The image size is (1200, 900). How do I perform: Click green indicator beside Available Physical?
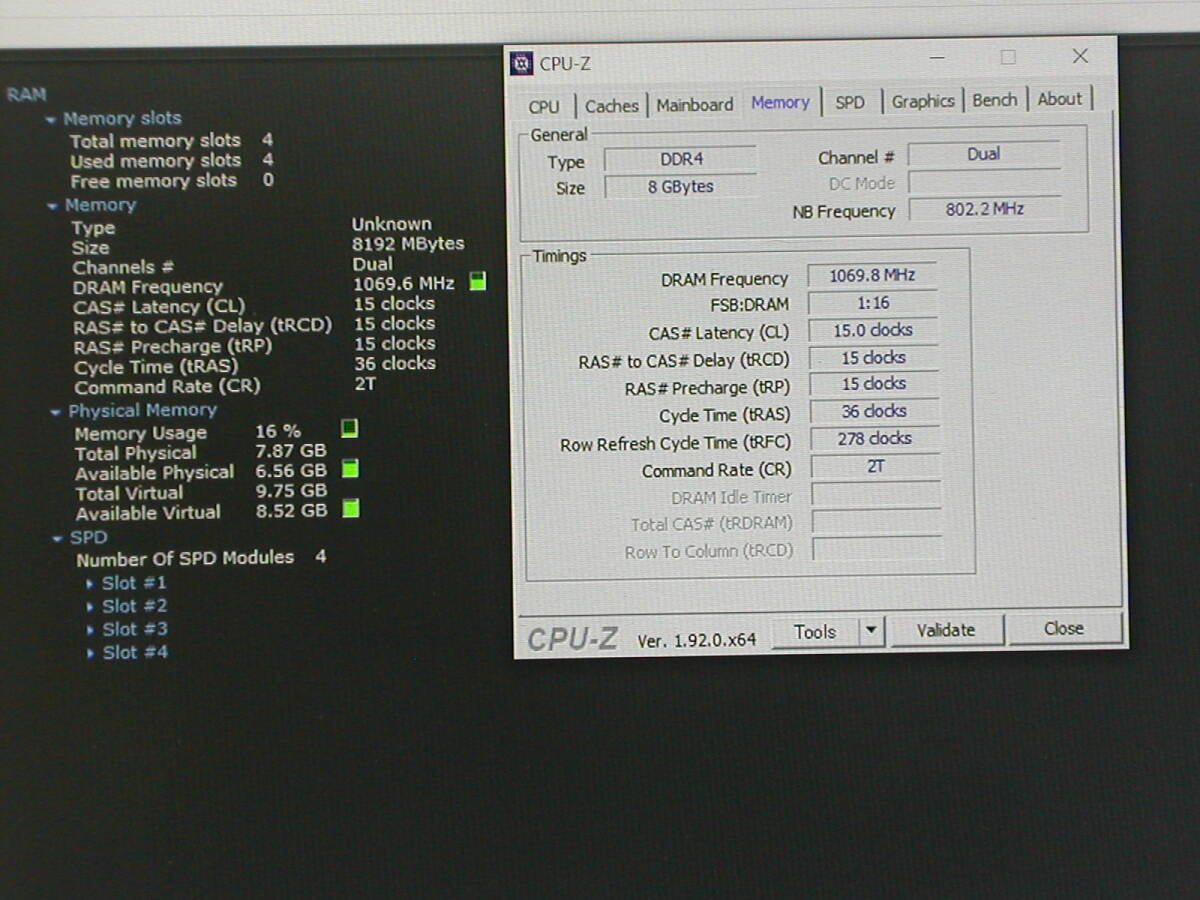click(350, 468)
